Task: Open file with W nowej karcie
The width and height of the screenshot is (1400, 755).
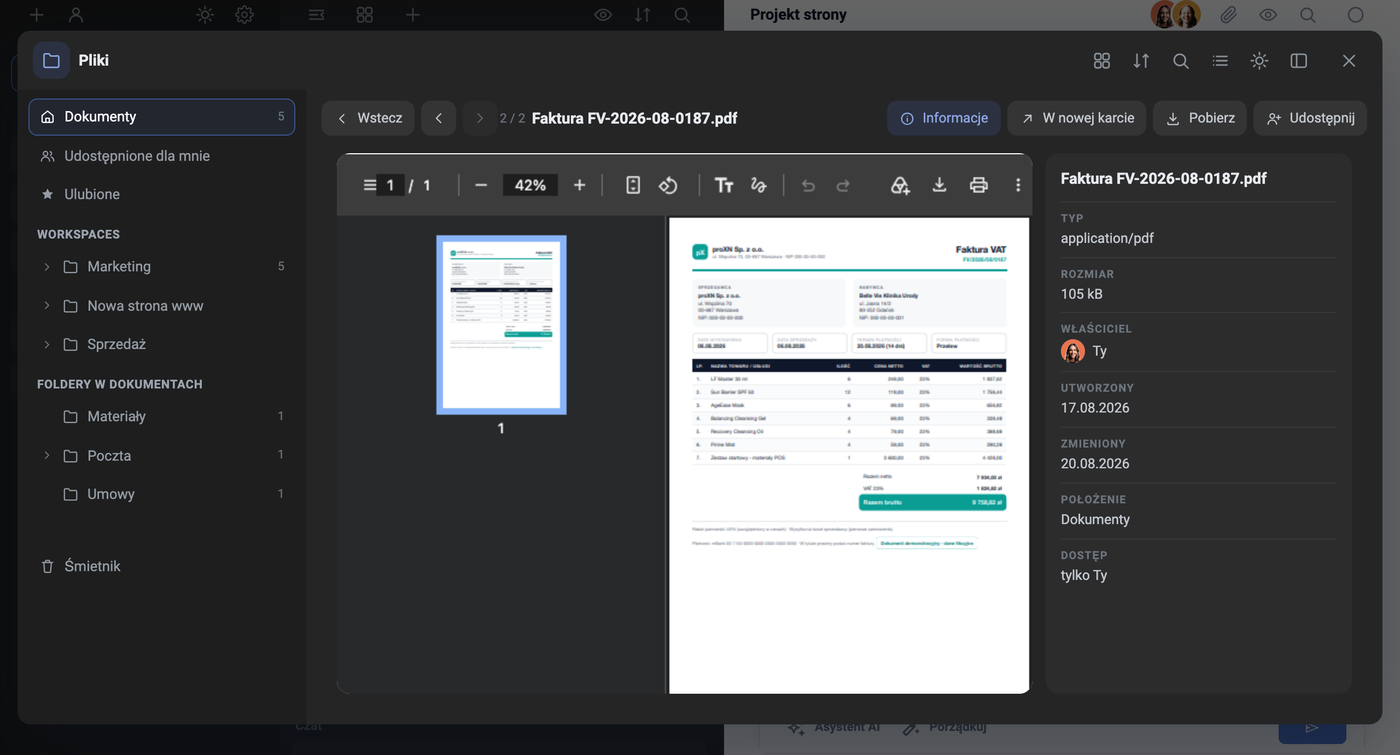Action: 1077,118
